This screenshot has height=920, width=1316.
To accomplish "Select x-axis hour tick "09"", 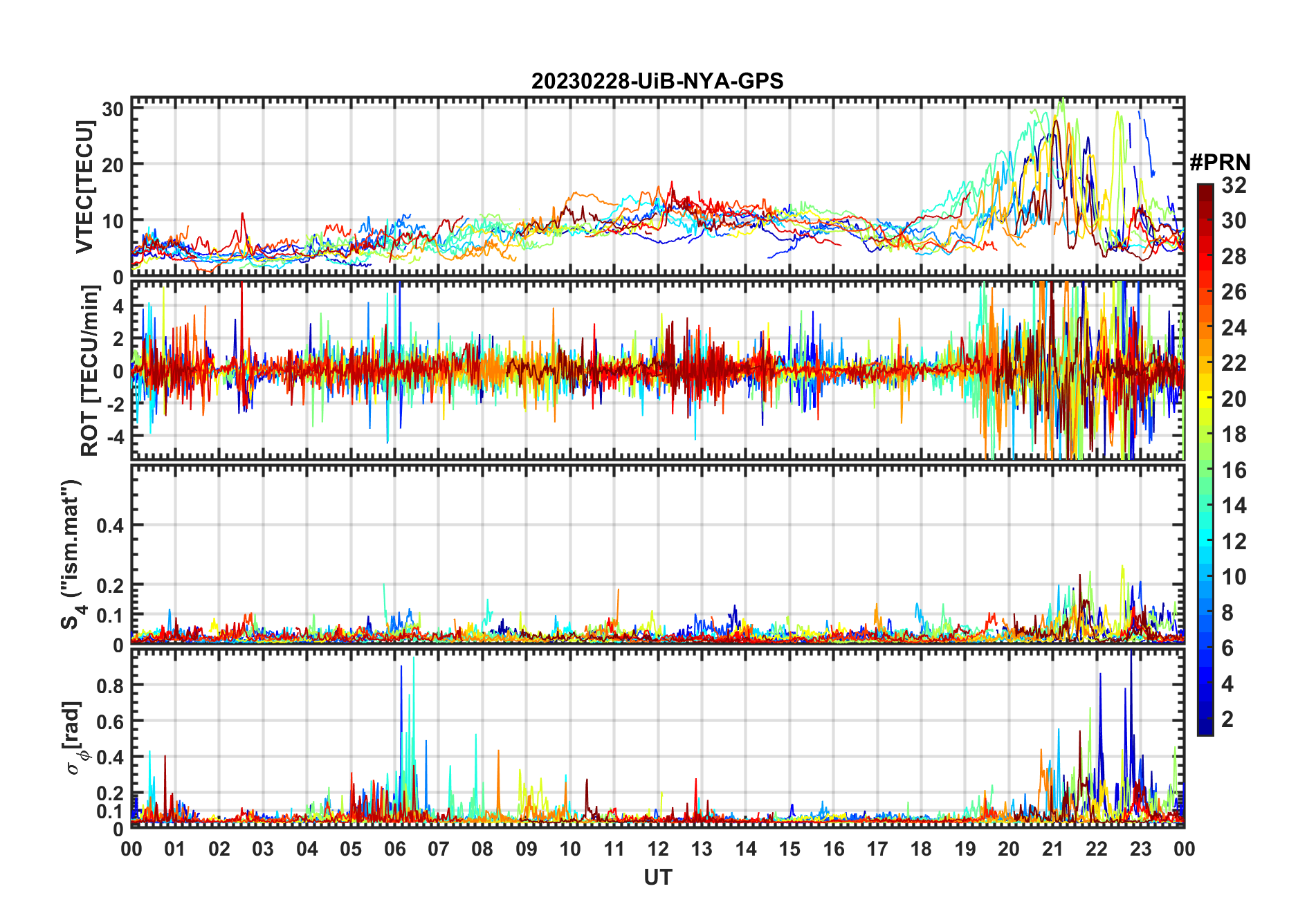I will click(527, 849).
